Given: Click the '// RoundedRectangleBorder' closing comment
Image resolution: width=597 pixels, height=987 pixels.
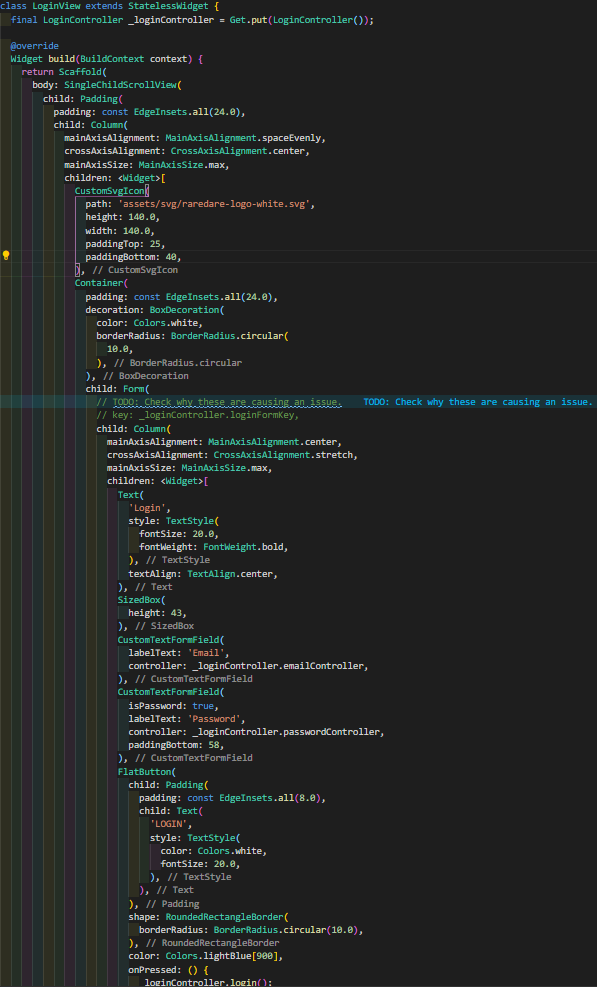Looking at the screenshot, I should pos(213,943).
